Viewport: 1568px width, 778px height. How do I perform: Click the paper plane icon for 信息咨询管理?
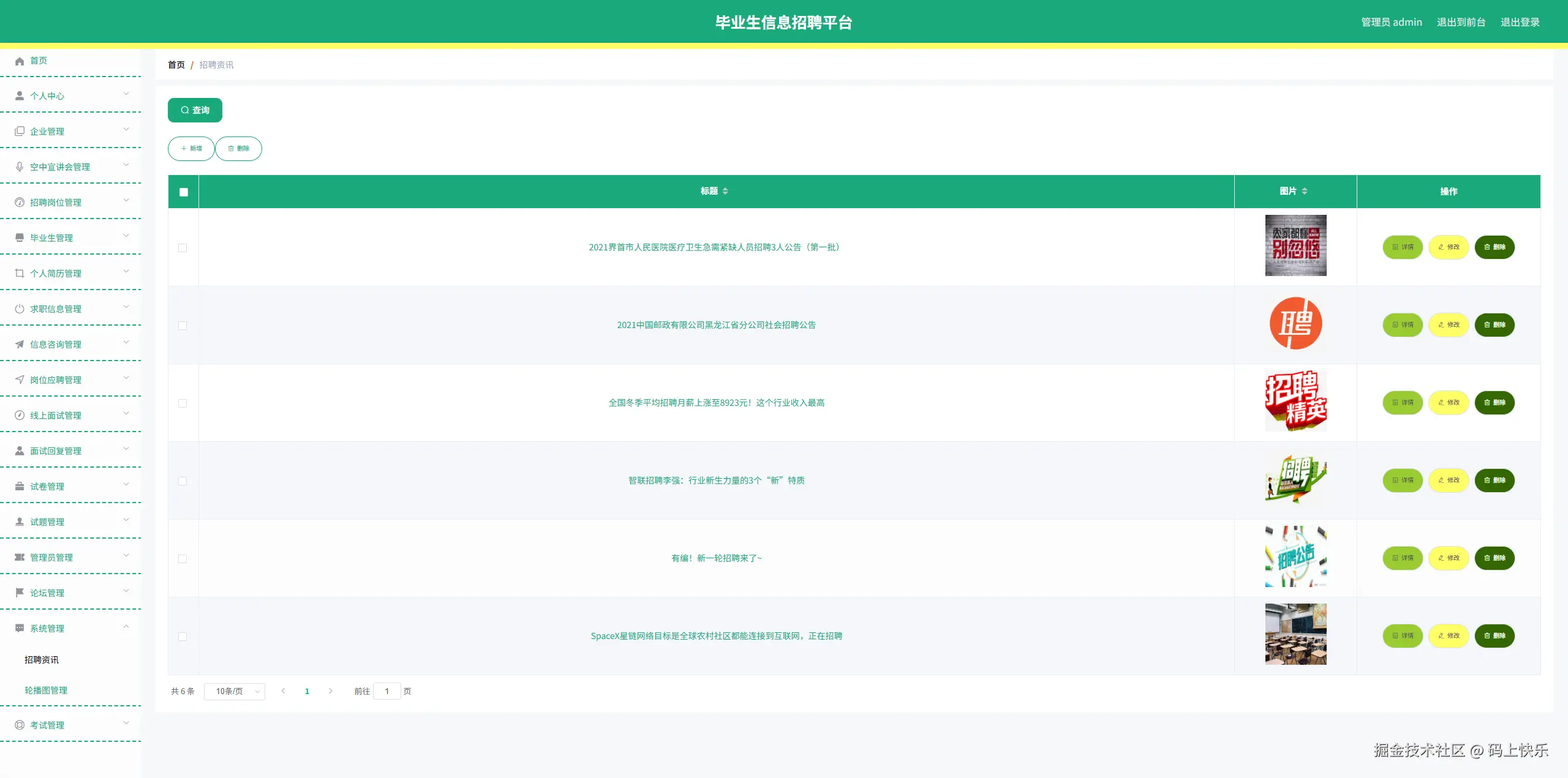(x=20, y=344)
